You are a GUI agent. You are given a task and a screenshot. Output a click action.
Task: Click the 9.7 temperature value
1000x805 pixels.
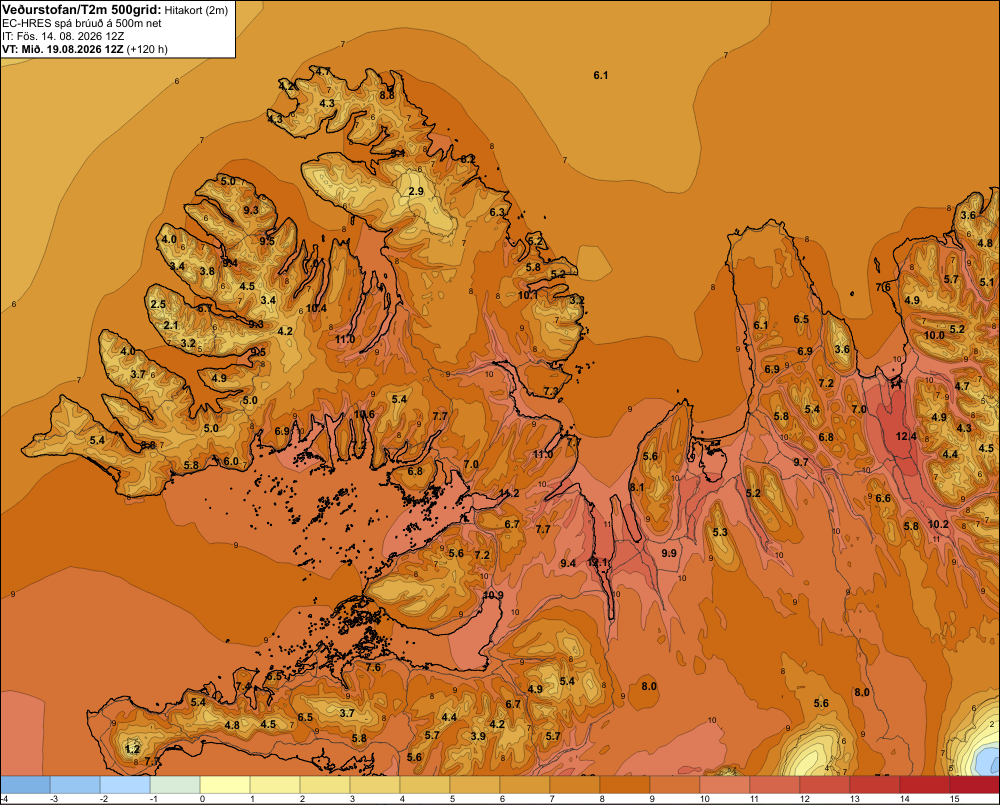(x=800, y=462)
